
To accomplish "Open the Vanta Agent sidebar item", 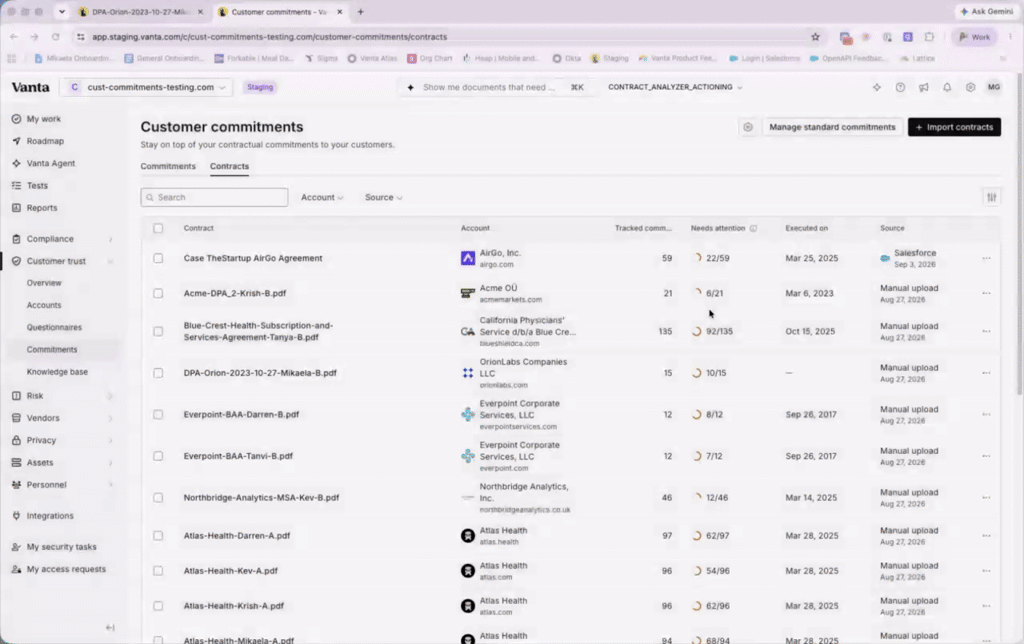I will coord(51,163).
